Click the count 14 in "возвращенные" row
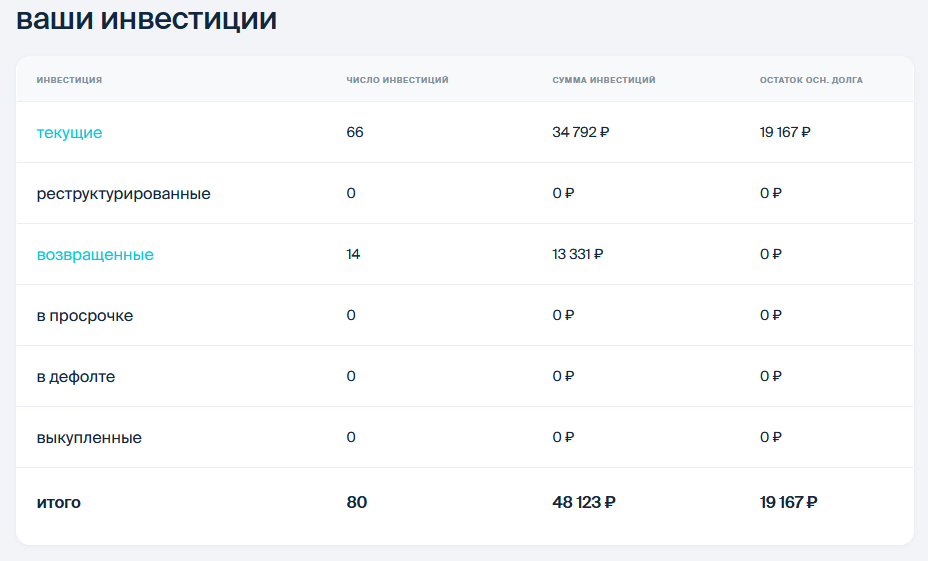Image resolution: width=928 pixels, height=561 pixels. 353,255
